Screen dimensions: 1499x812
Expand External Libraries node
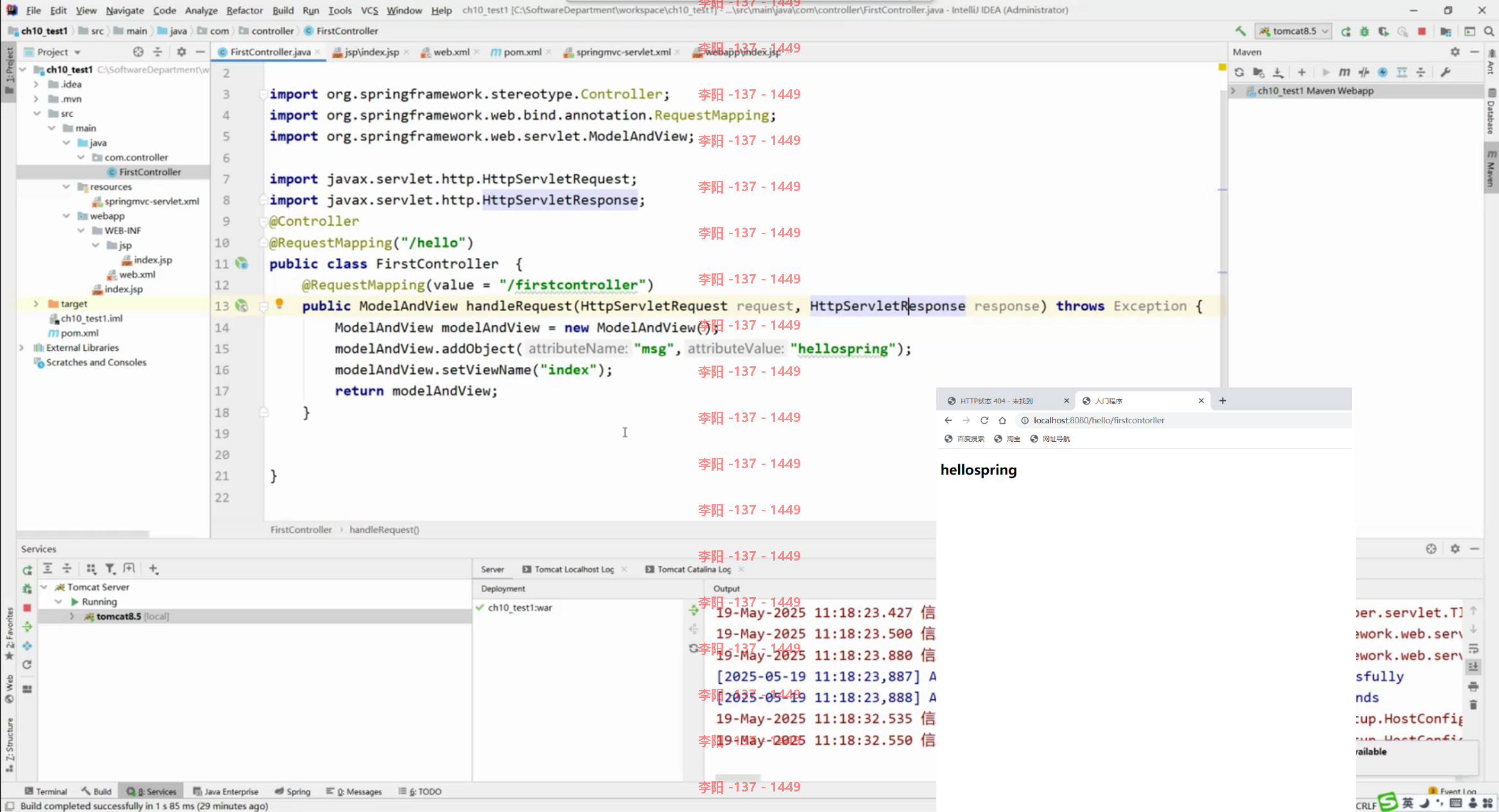(x=22, y=348)
